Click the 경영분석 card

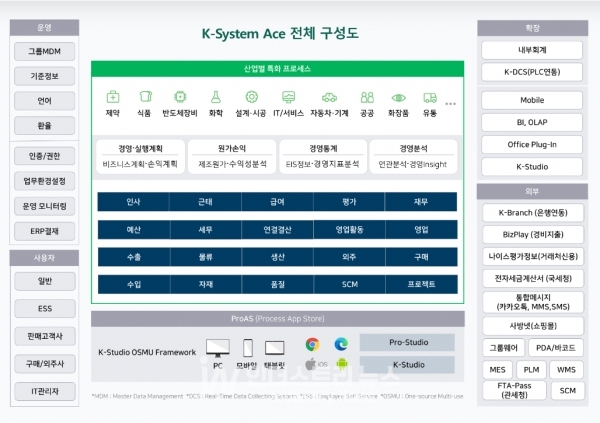413,157
